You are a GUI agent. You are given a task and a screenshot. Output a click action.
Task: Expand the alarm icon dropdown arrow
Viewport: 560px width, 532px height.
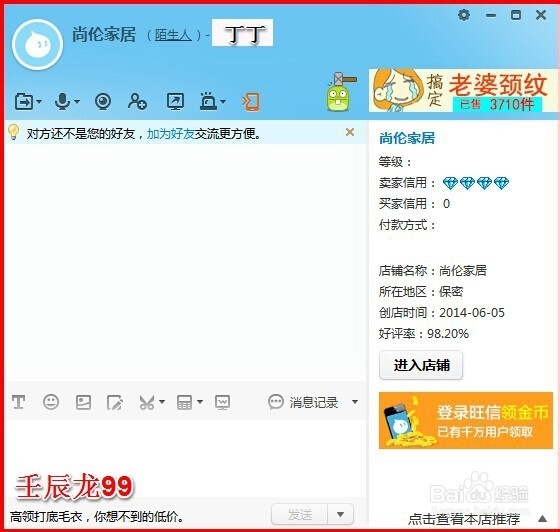click(223, 102)
